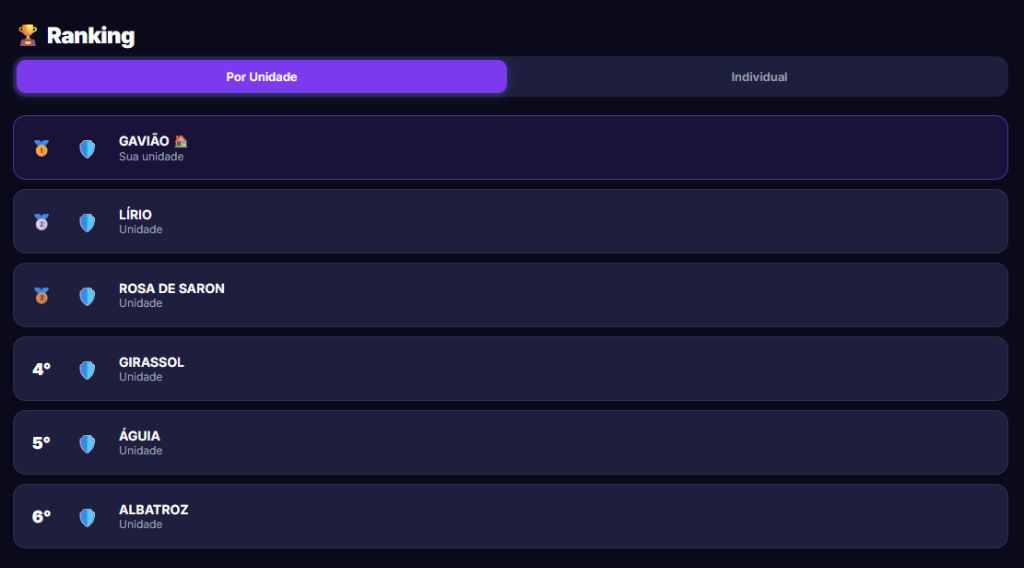
Task: Click the shield icon next to GAVIÃO
Action: point(87,149)
